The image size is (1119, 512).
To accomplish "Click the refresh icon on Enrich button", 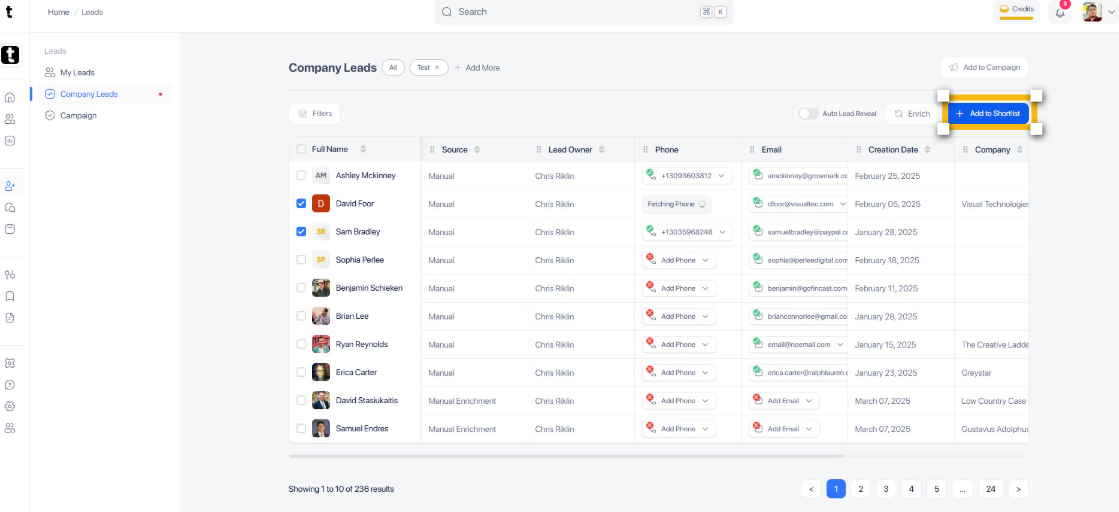I will pos(899,114).
